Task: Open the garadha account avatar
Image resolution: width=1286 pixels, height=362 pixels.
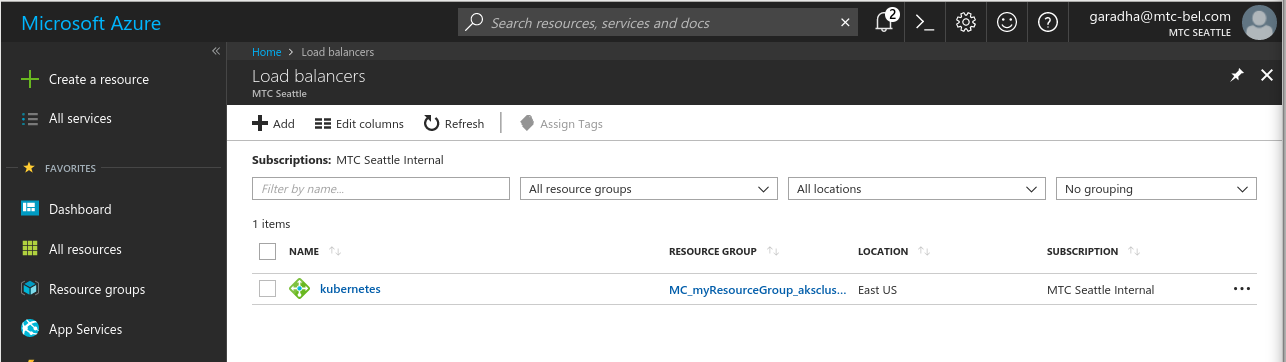Action: pyautogui.click(x=1257, y=22)
